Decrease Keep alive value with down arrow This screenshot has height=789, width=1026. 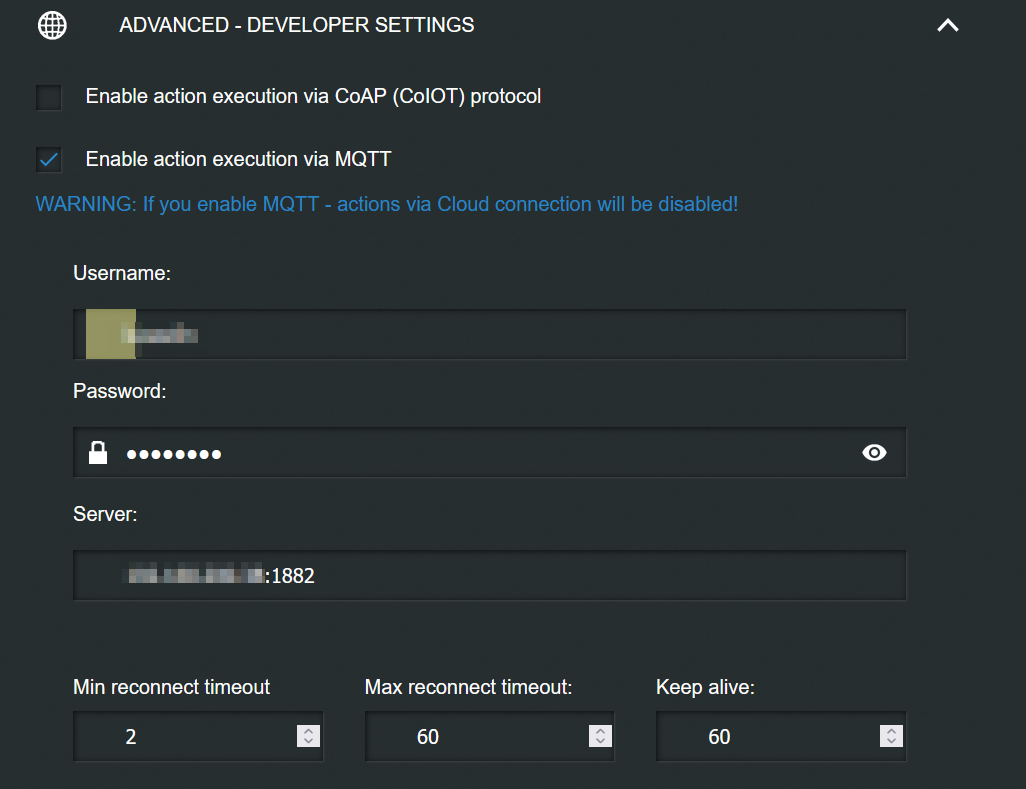pyautogui.click(x=891, y=742)
